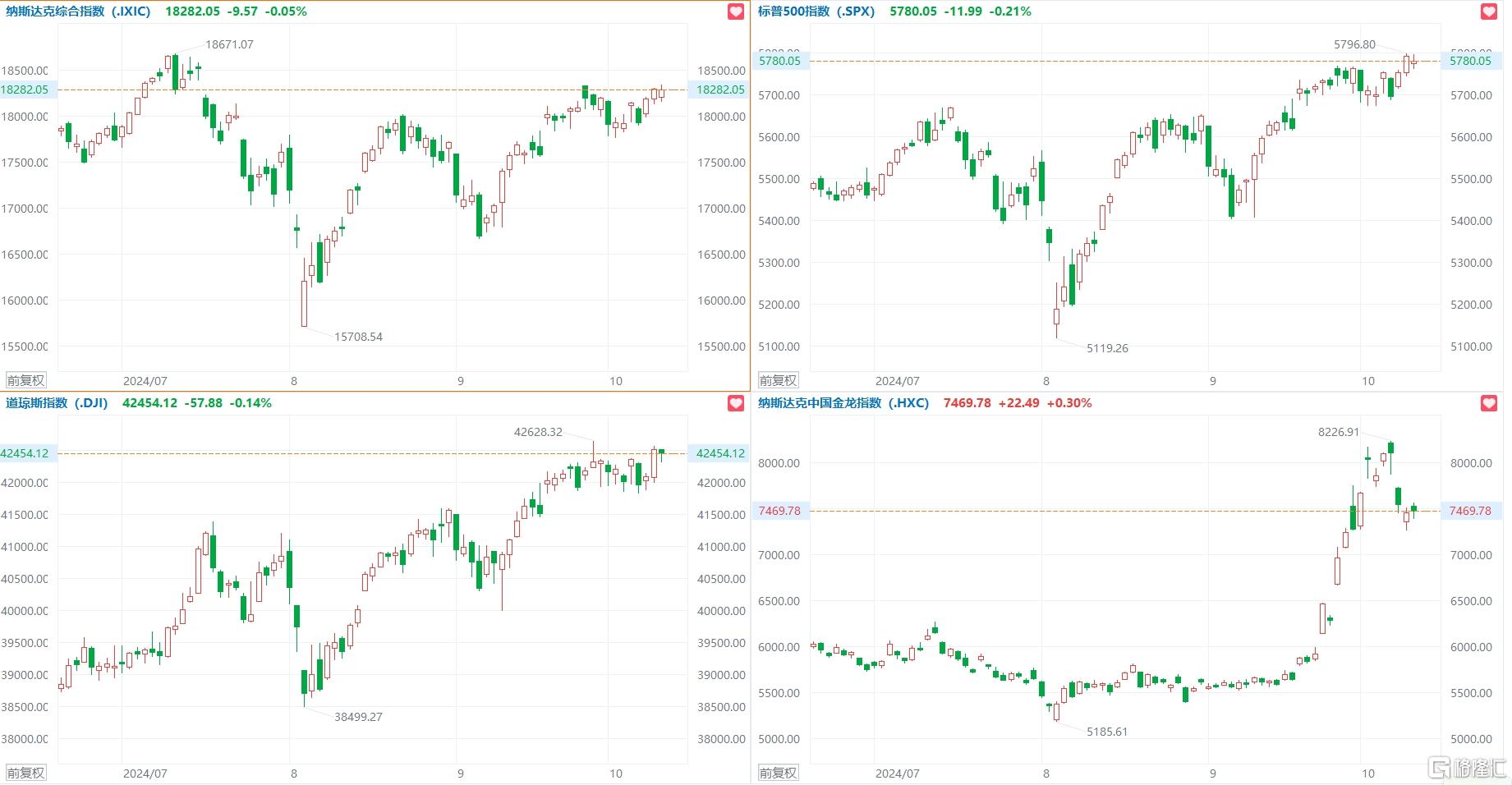Click the right-side 42454.12 price tag on the Dow chart
This screenshot has width=1512, height=785.
tap(719, 453)
